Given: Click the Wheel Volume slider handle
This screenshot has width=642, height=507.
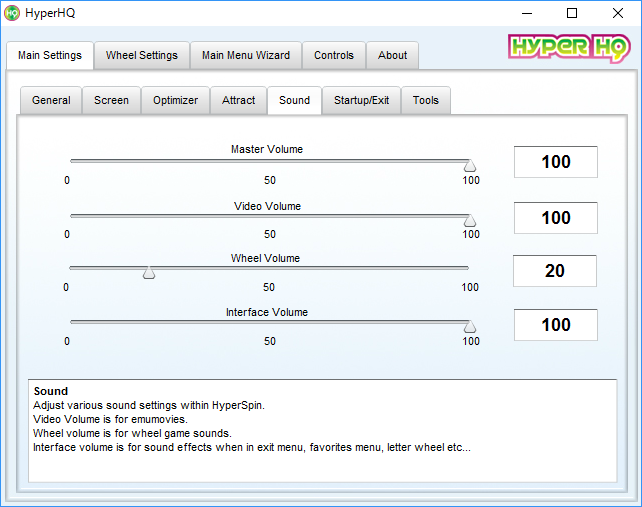Looking at the screenshot, I should [149, 273].
